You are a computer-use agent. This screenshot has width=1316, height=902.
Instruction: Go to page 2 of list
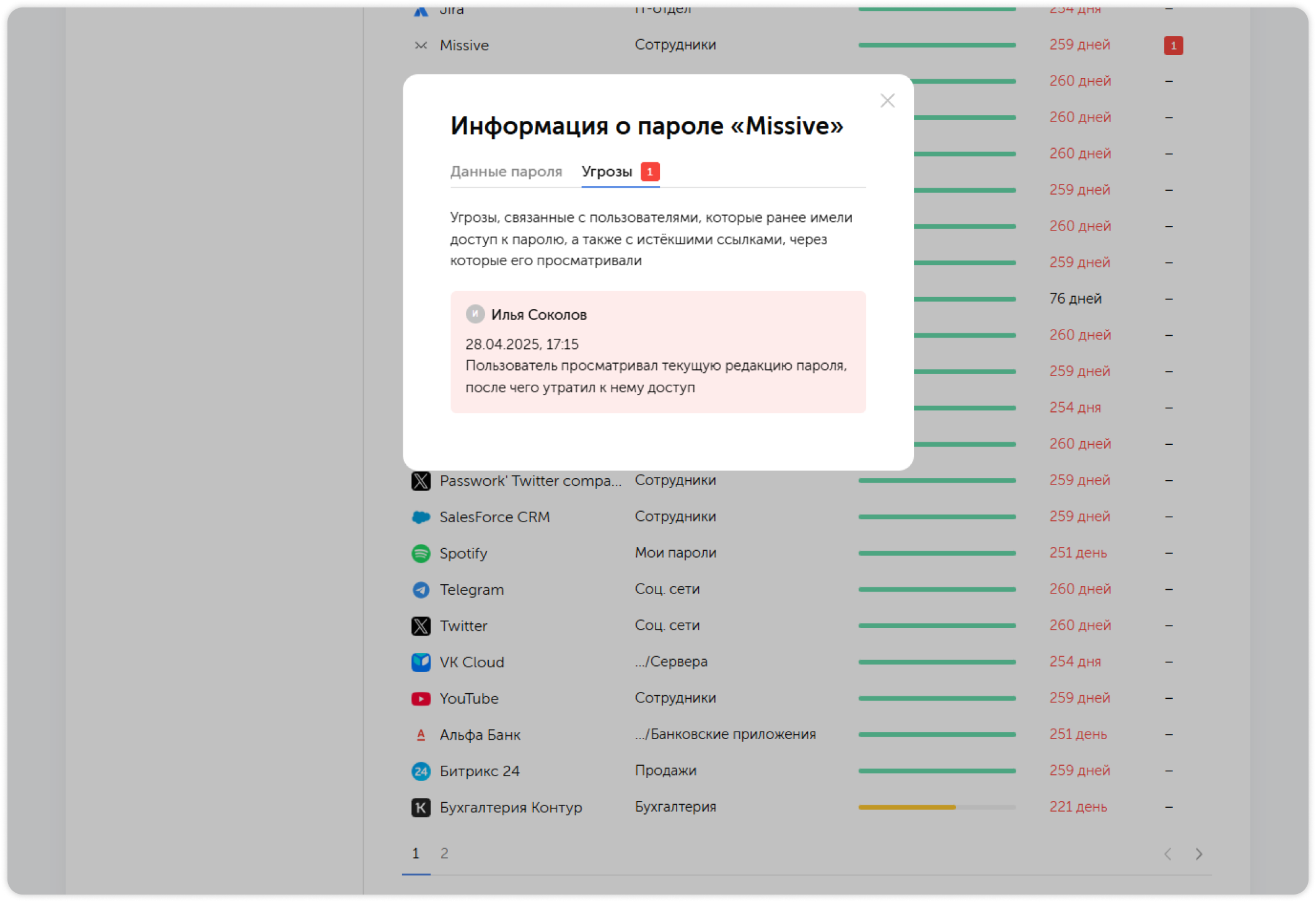pyautogui.click(x=444, y=853)
